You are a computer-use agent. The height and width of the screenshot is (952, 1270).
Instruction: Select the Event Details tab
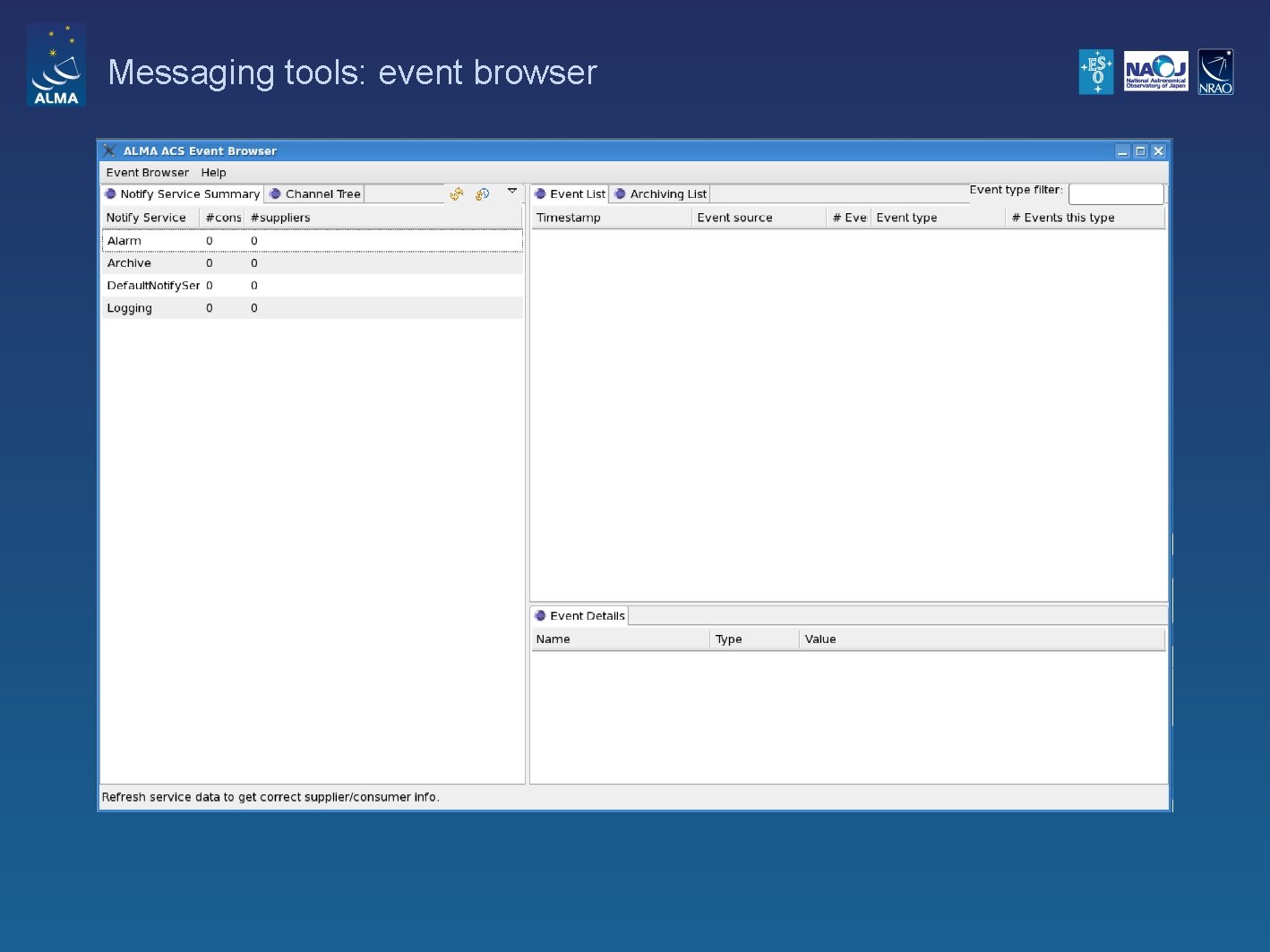pos(579,615)
